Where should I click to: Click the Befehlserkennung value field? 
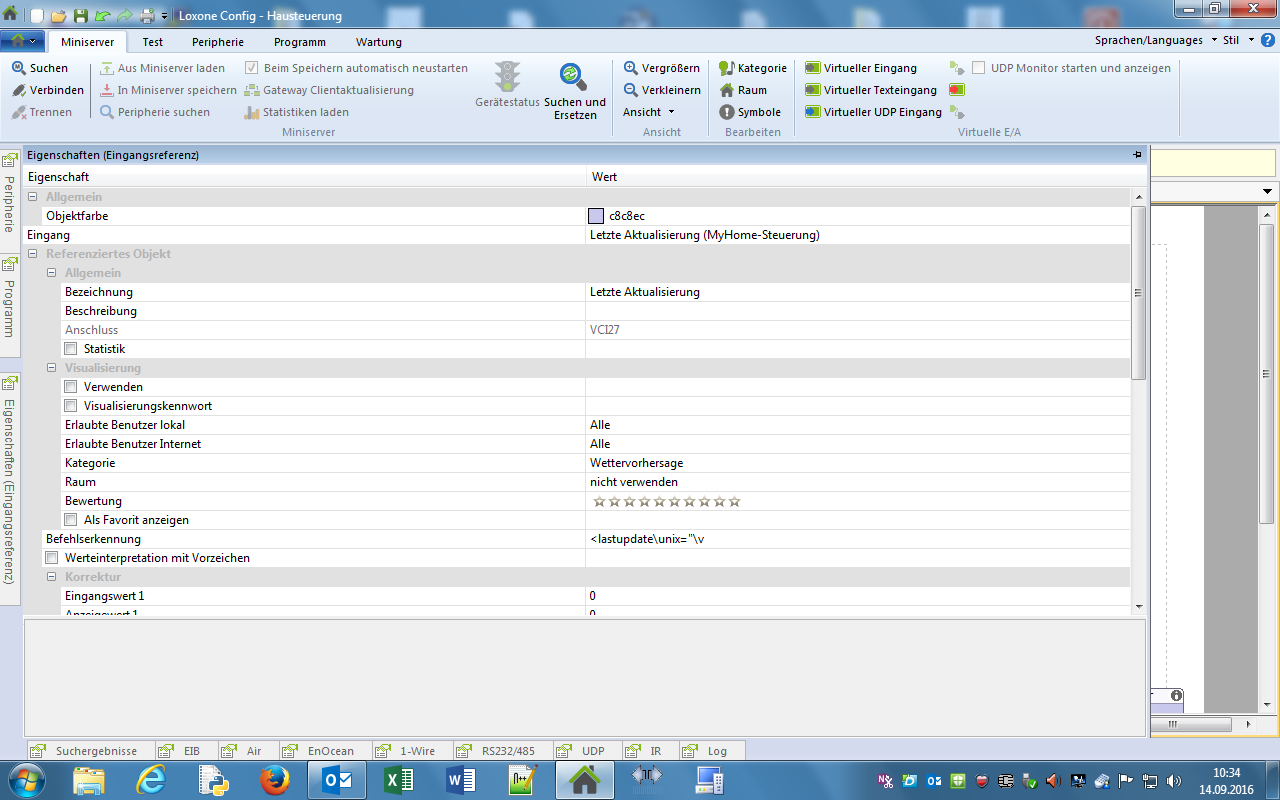tap(857, 539)
